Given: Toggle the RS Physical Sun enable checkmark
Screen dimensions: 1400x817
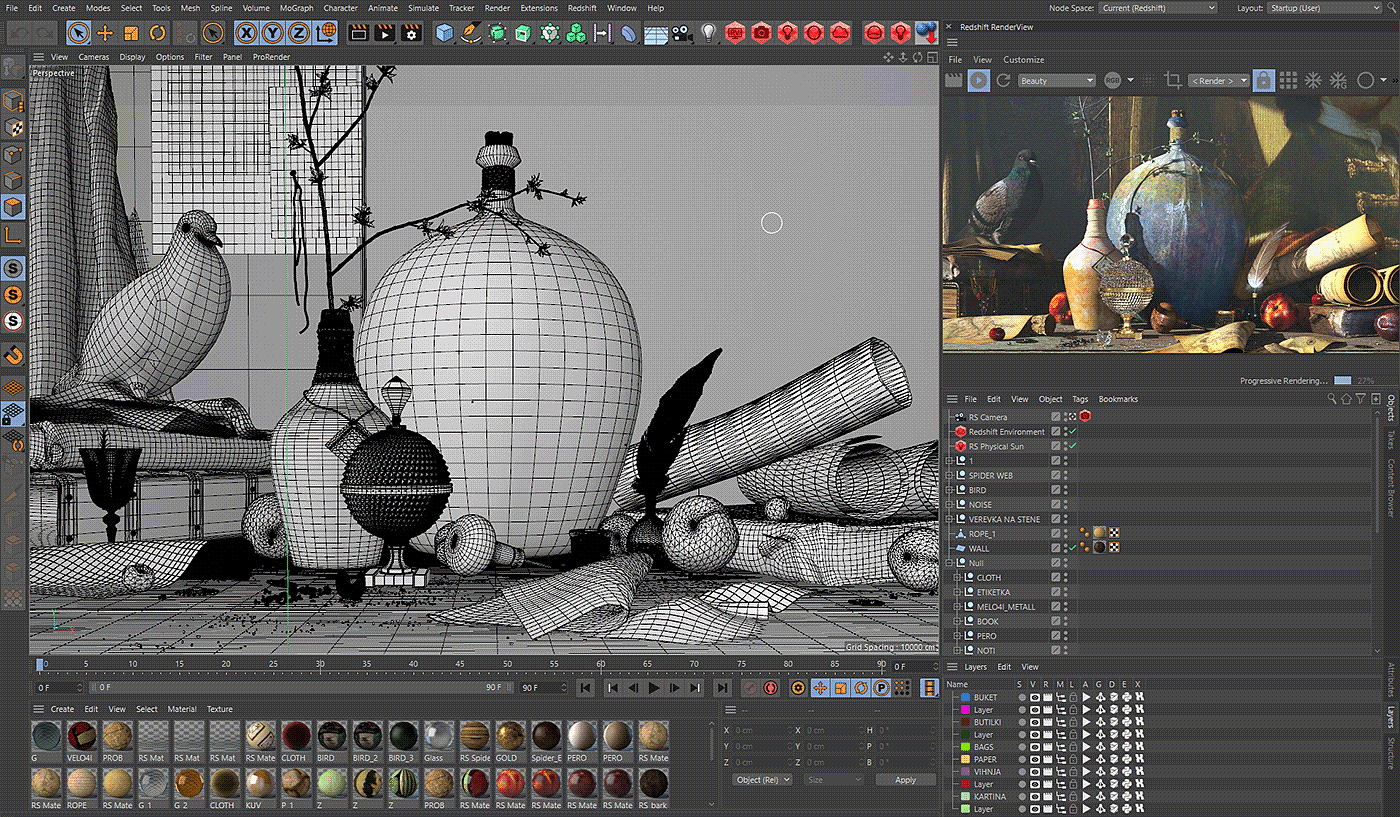Looking at the screenshot, I should (1071, 446).
